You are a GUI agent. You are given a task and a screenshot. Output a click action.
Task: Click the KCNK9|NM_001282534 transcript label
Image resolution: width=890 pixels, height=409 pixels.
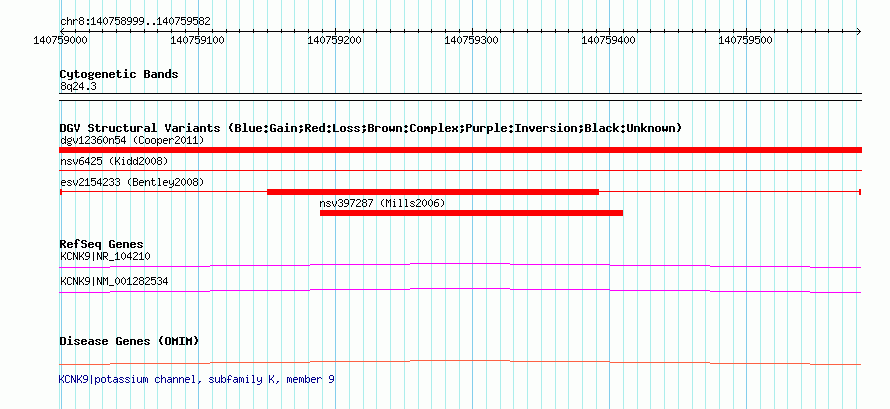(114, 281)
